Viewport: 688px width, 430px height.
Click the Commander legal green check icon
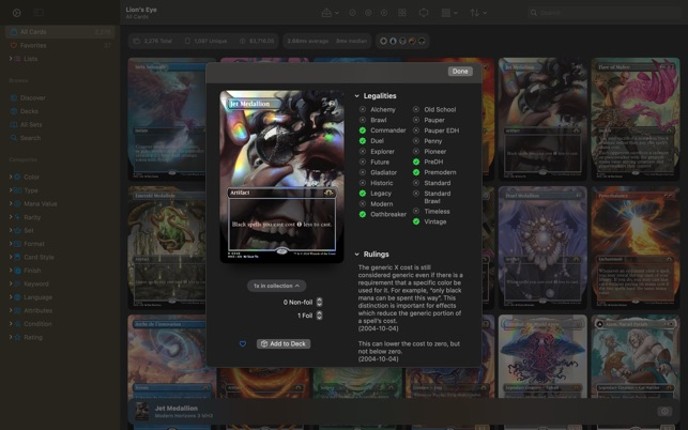(362, 130)
